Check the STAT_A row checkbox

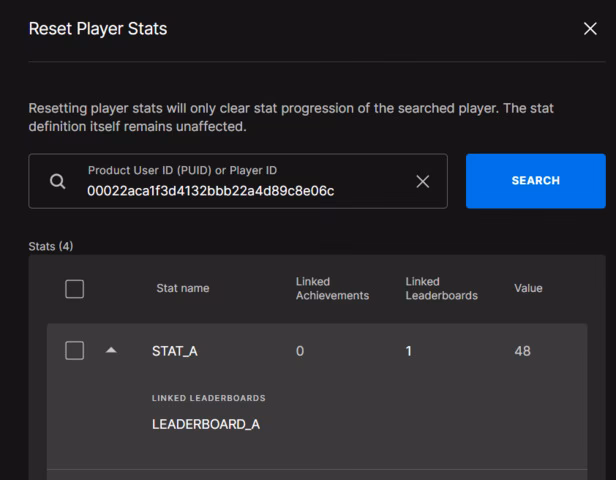tap(74, 350)
